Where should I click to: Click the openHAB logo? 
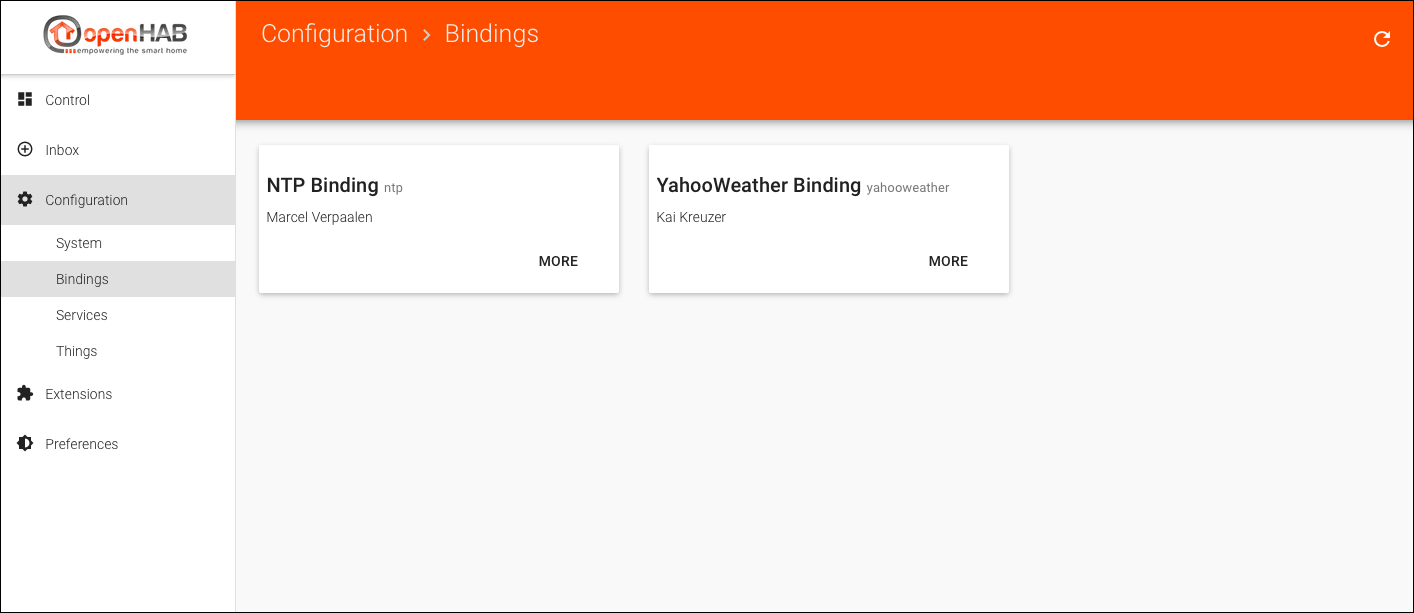pos(116,36)
